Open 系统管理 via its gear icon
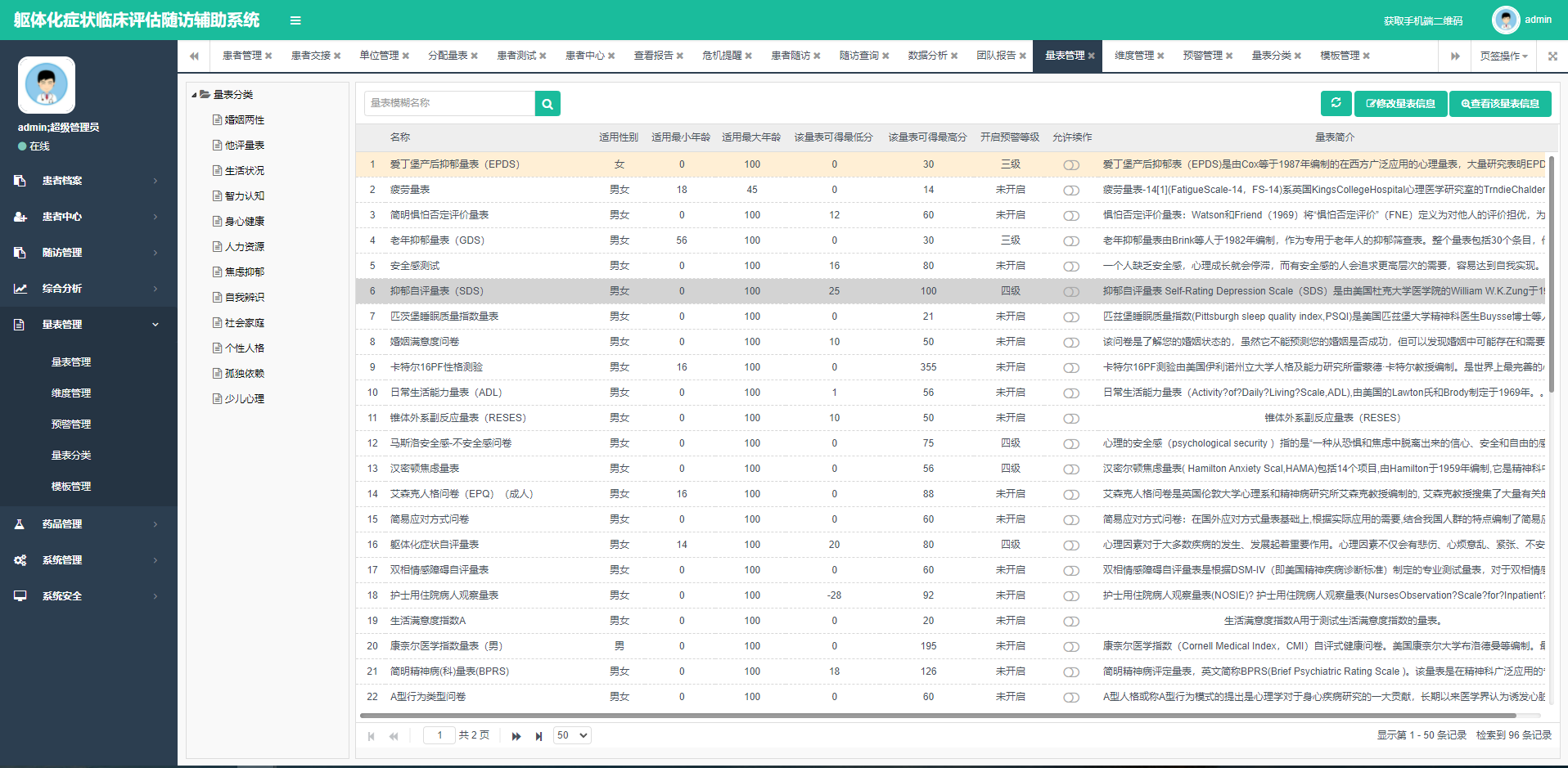 point(20,559)
